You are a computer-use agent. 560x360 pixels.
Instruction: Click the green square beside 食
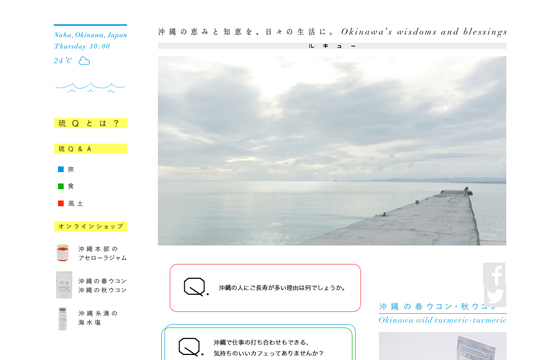(61, 186)
